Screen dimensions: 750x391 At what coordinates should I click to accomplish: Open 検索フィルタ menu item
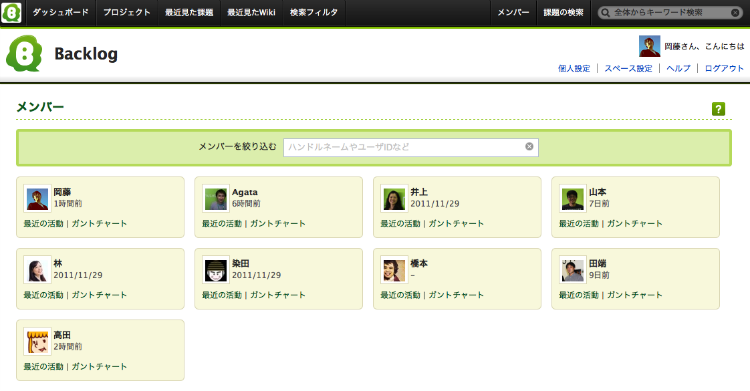(313, 12)
